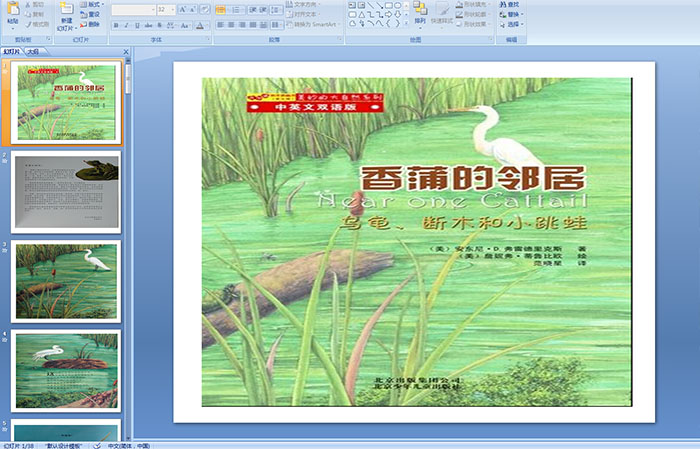Open the Align Text (对齐文本) dropdown
Screen dimensions: 700x449
pos(304,14)
